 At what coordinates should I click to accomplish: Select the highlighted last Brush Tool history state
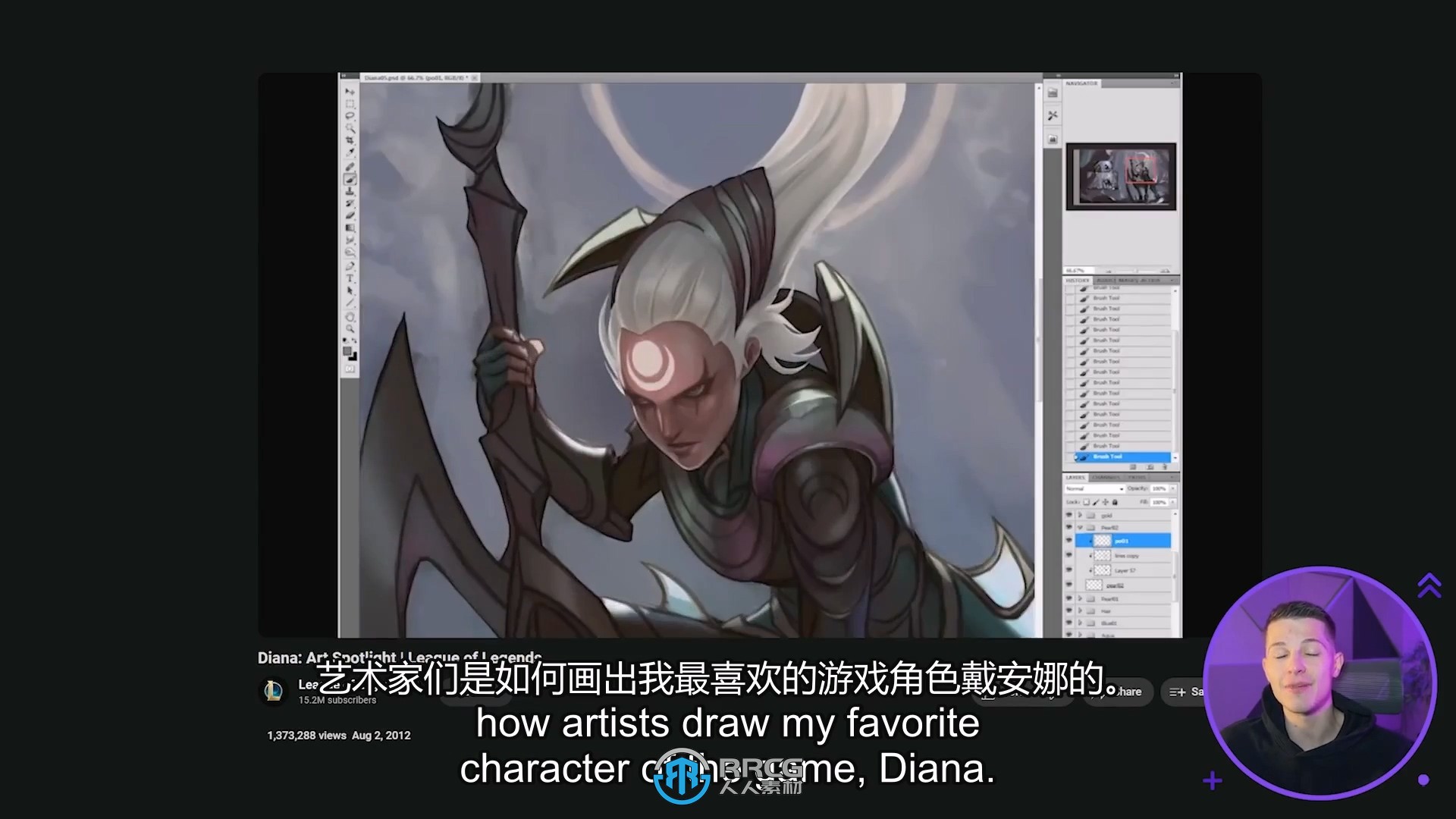click(1122, 457)
